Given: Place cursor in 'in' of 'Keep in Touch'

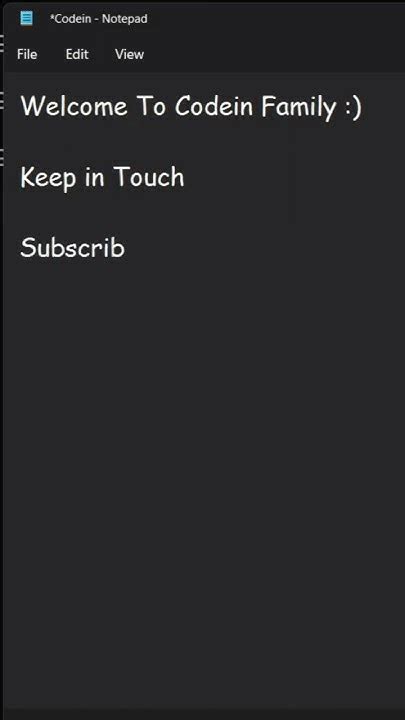Looking at the screenshot, I should tap(95, 177).
